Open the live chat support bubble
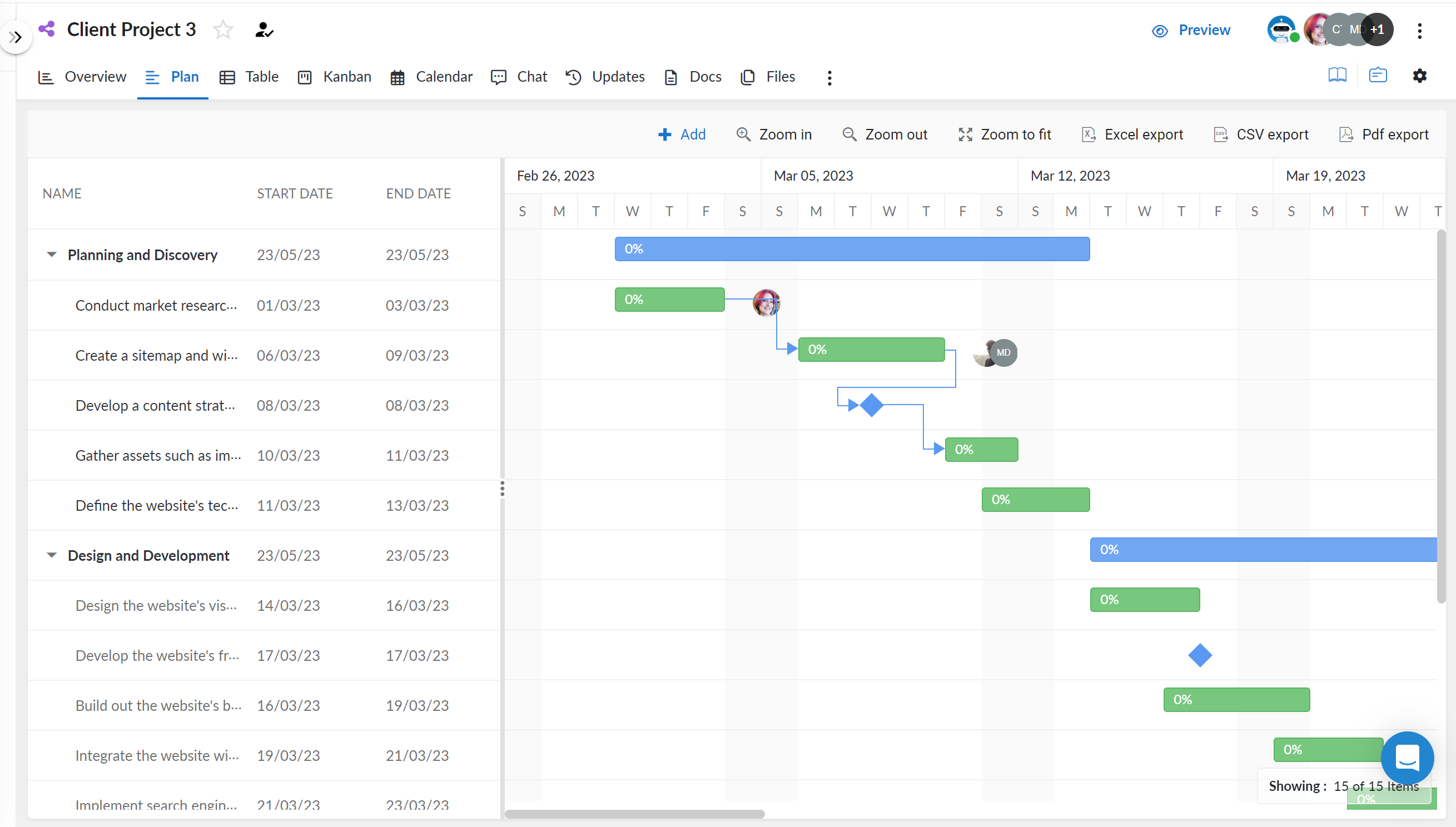Screen dimensions: 1456x827 1407,758
